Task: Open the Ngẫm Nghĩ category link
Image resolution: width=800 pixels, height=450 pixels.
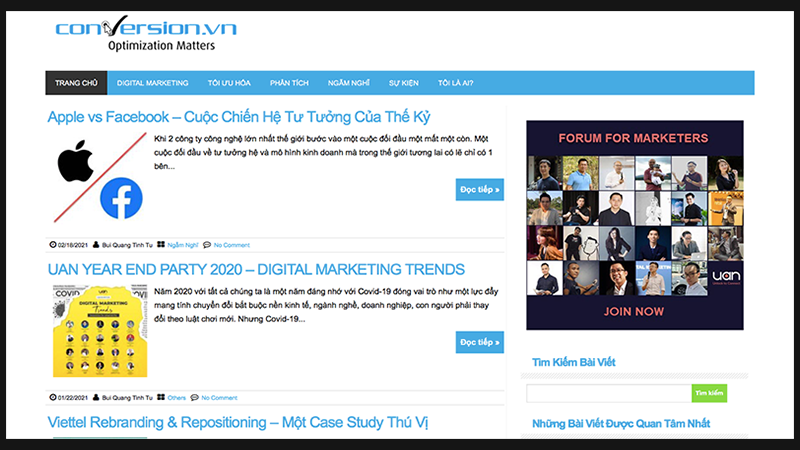Action: click(x=183, y=245)
